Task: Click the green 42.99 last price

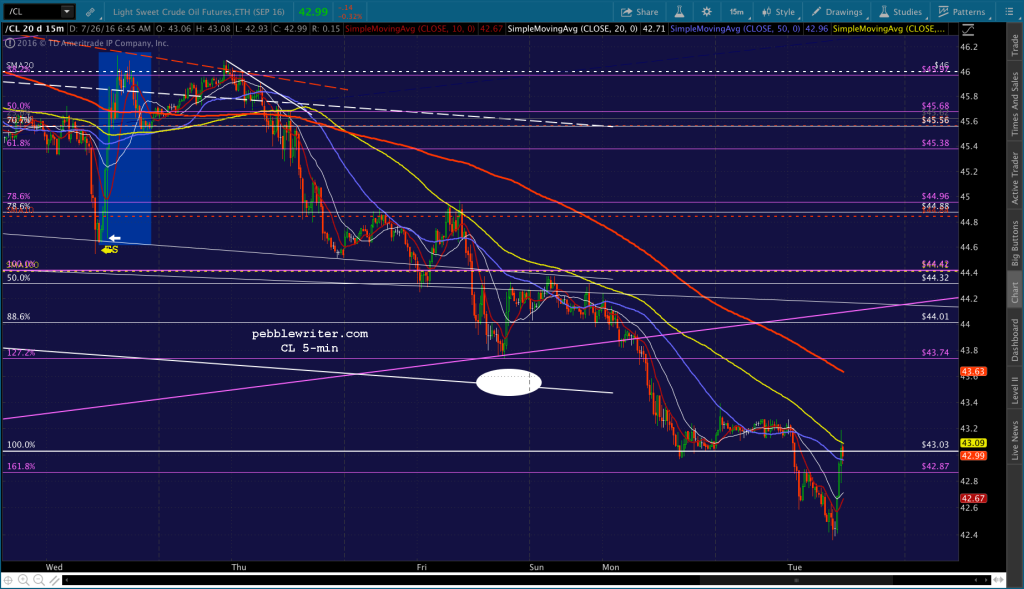Action: tap(313, 12)
